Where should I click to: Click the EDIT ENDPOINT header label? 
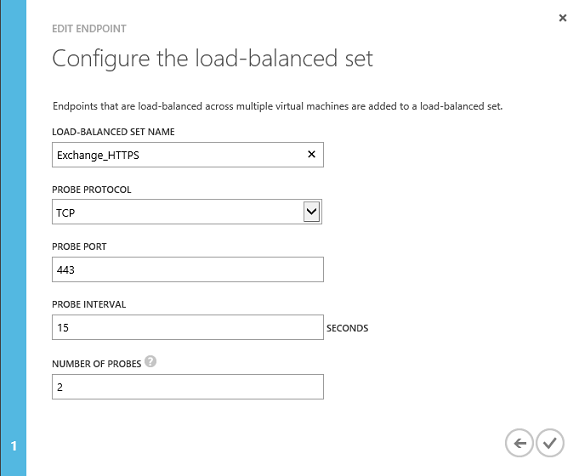89,29
